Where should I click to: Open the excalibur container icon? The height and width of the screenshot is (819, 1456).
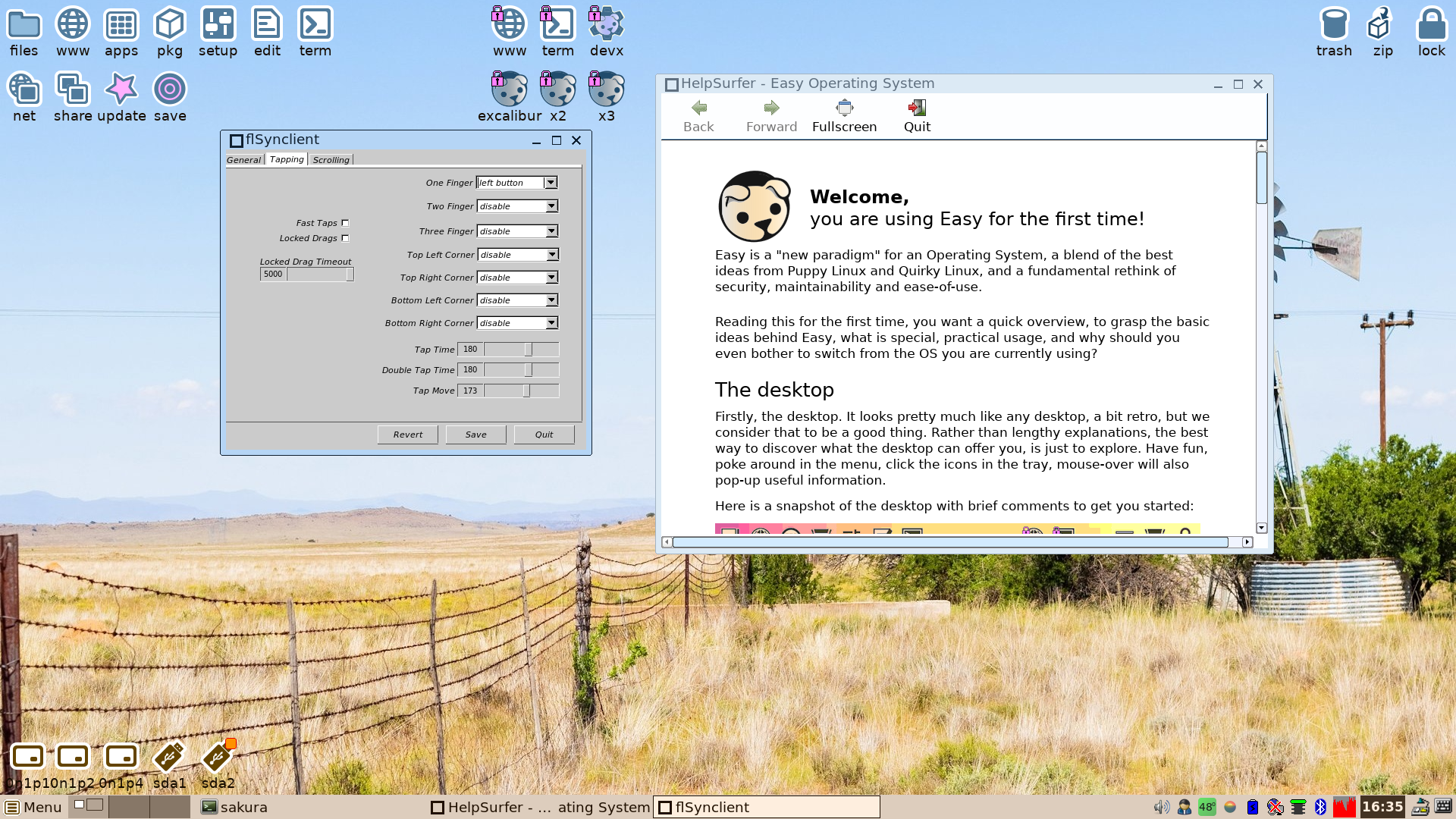pyautogui.click(x=510, y=97)
